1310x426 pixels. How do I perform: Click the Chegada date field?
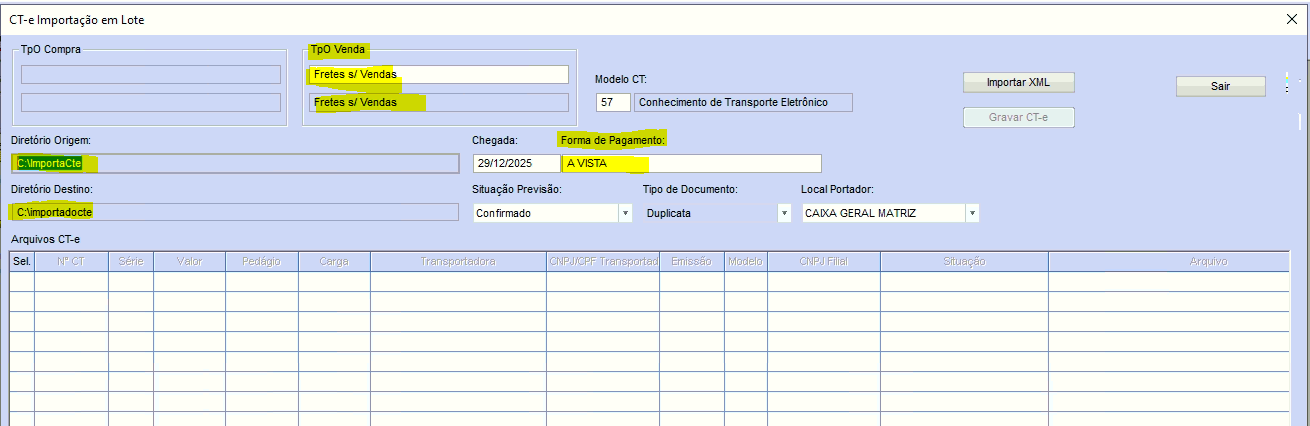515,163
